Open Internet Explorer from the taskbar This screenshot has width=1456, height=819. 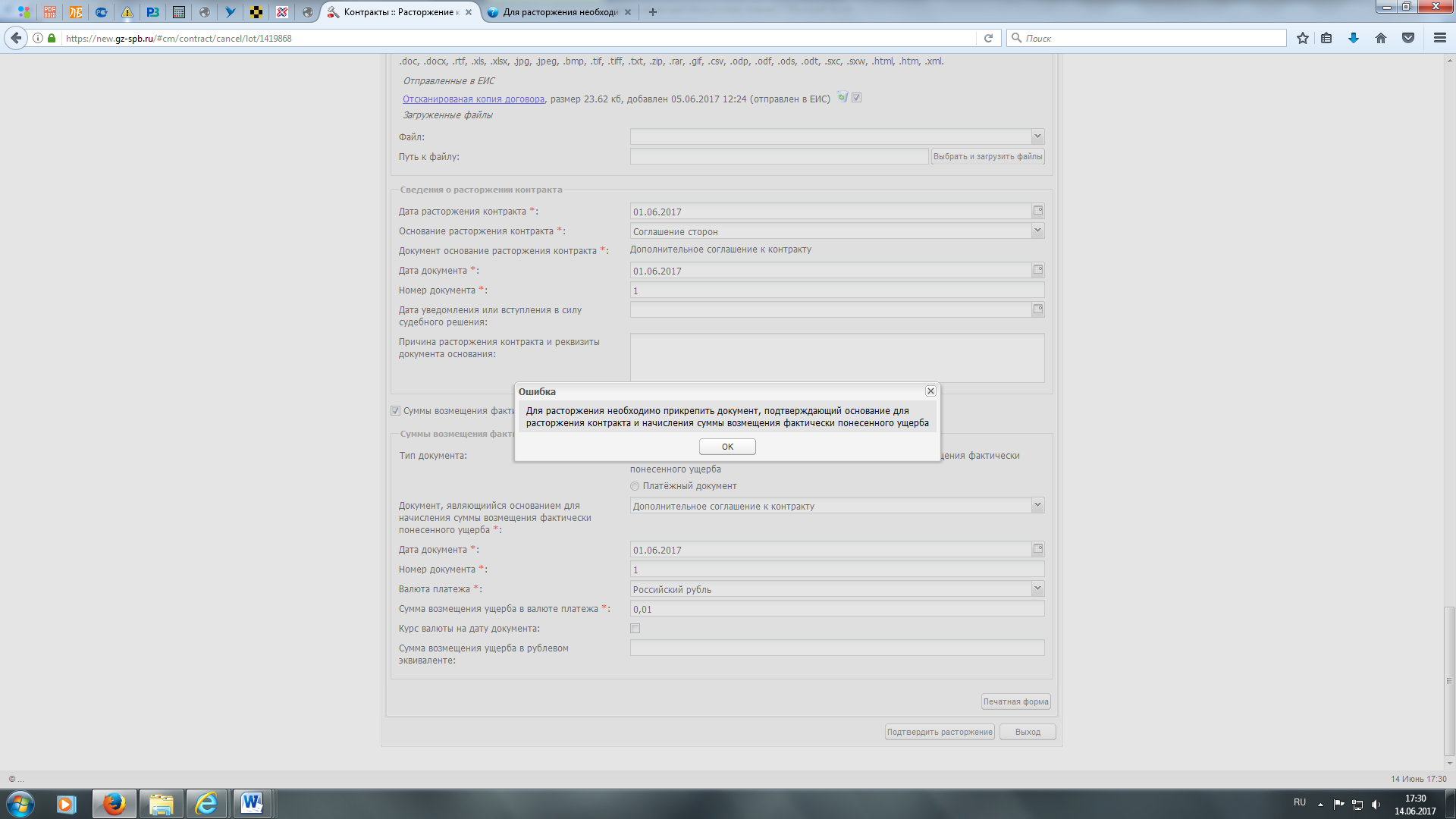pos(206,804)
